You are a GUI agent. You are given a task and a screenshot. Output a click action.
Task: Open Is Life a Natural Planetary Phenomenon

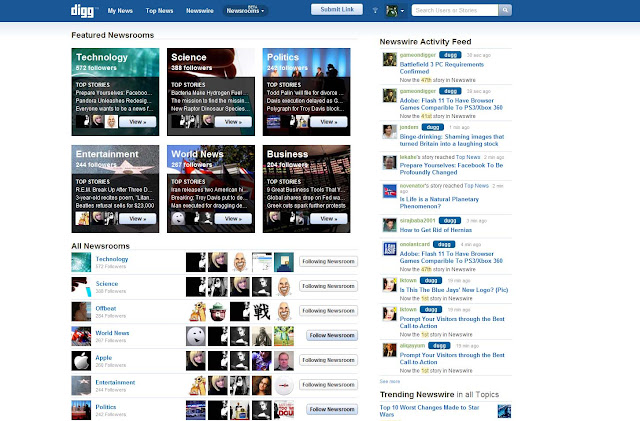tap(439, 203)
